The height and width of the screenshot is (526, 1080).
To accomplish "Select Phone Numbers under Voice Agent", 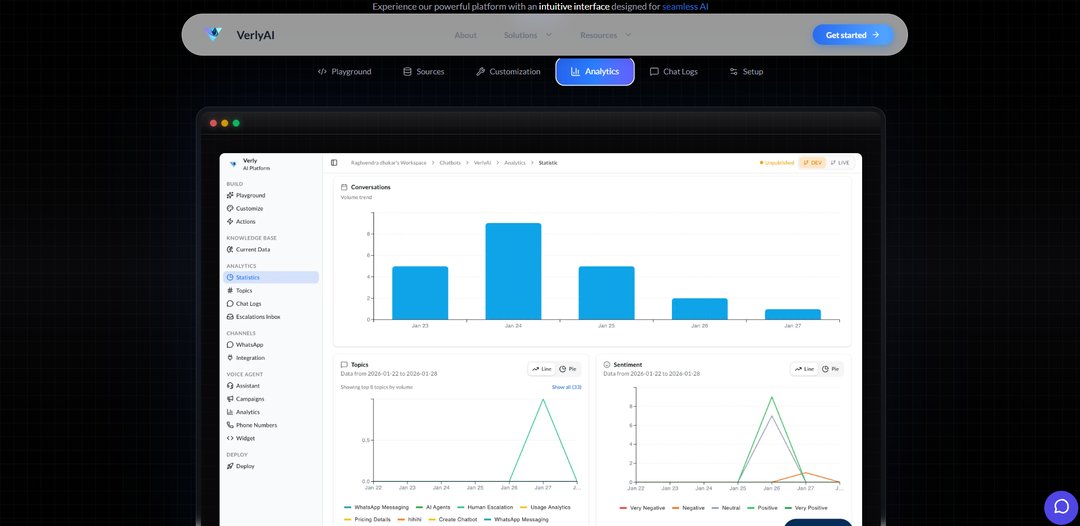I will tap(256, 425).
